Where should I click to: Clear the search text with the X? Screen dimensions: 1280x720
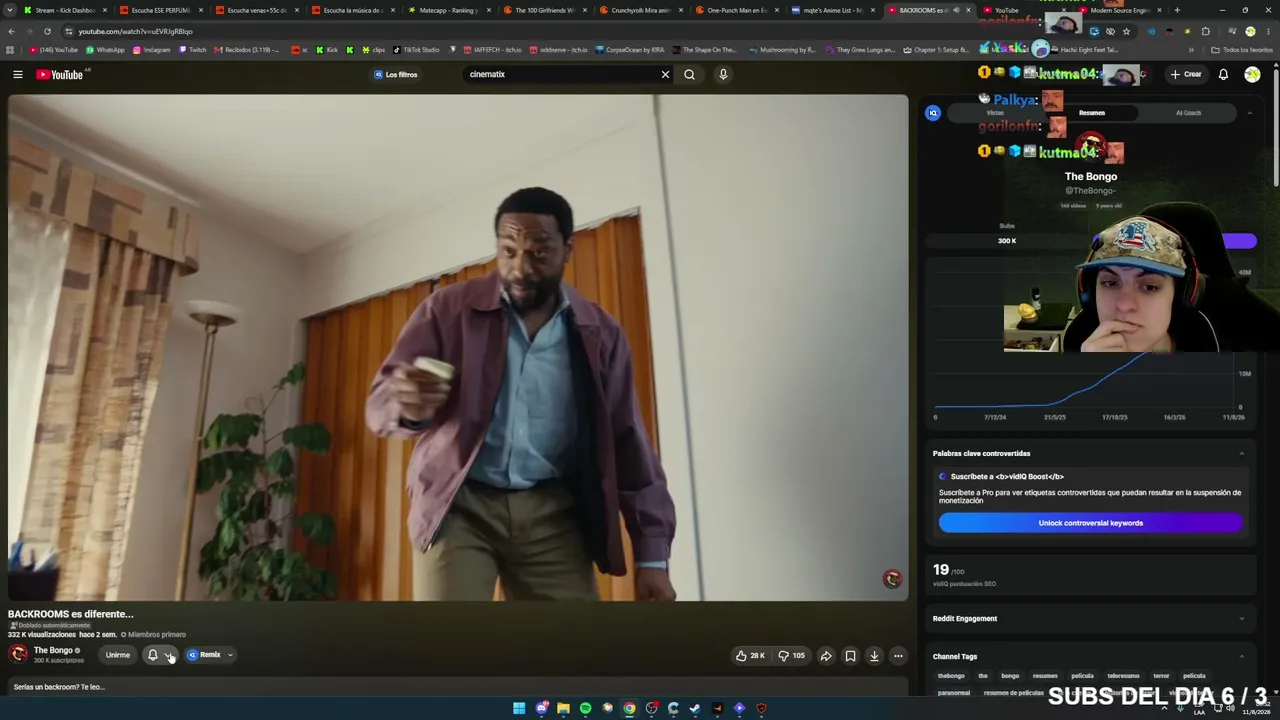pyautogui.click(x=665, y=74)
